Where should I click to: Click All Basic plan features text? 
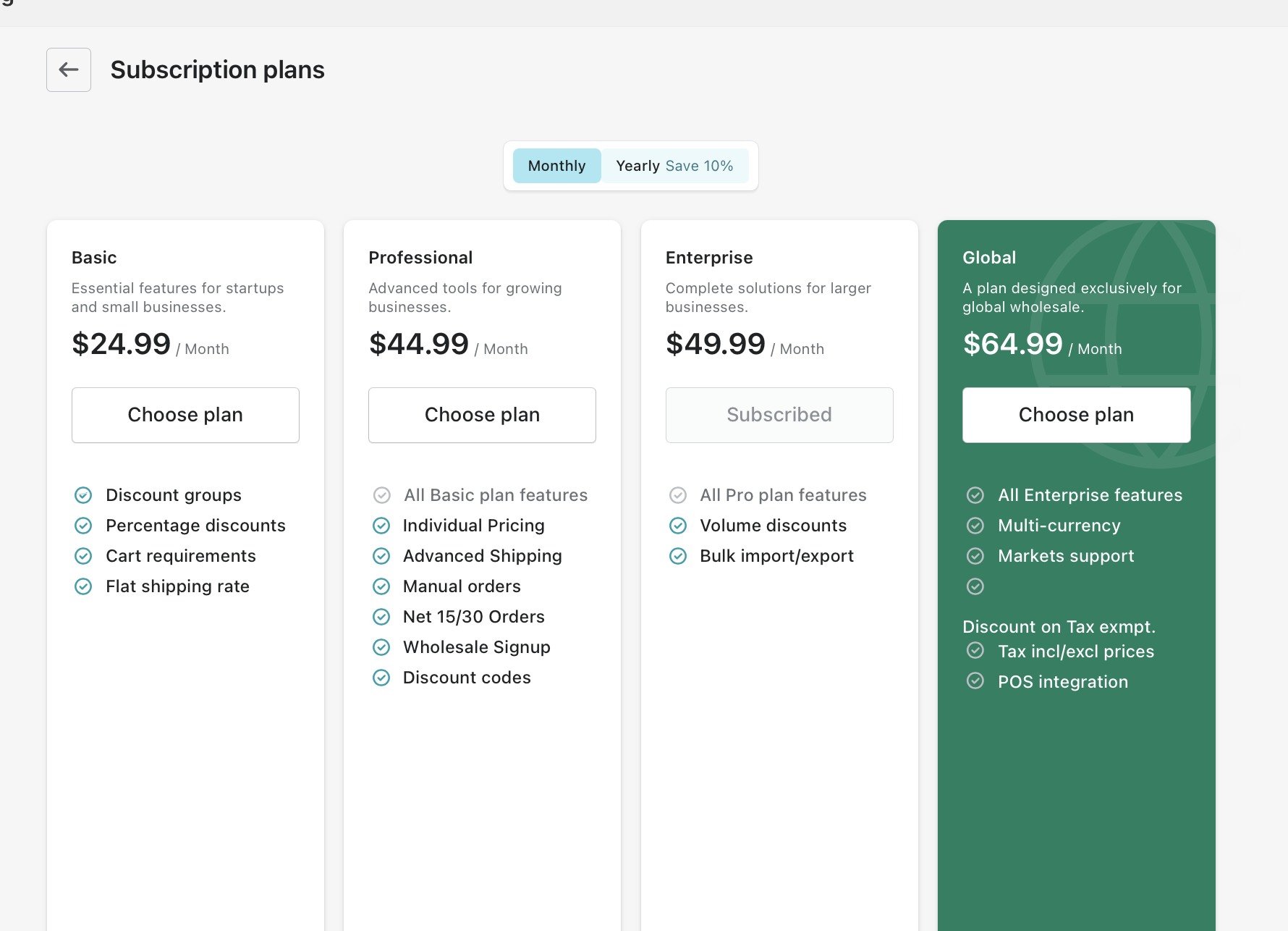pos(496,495)
